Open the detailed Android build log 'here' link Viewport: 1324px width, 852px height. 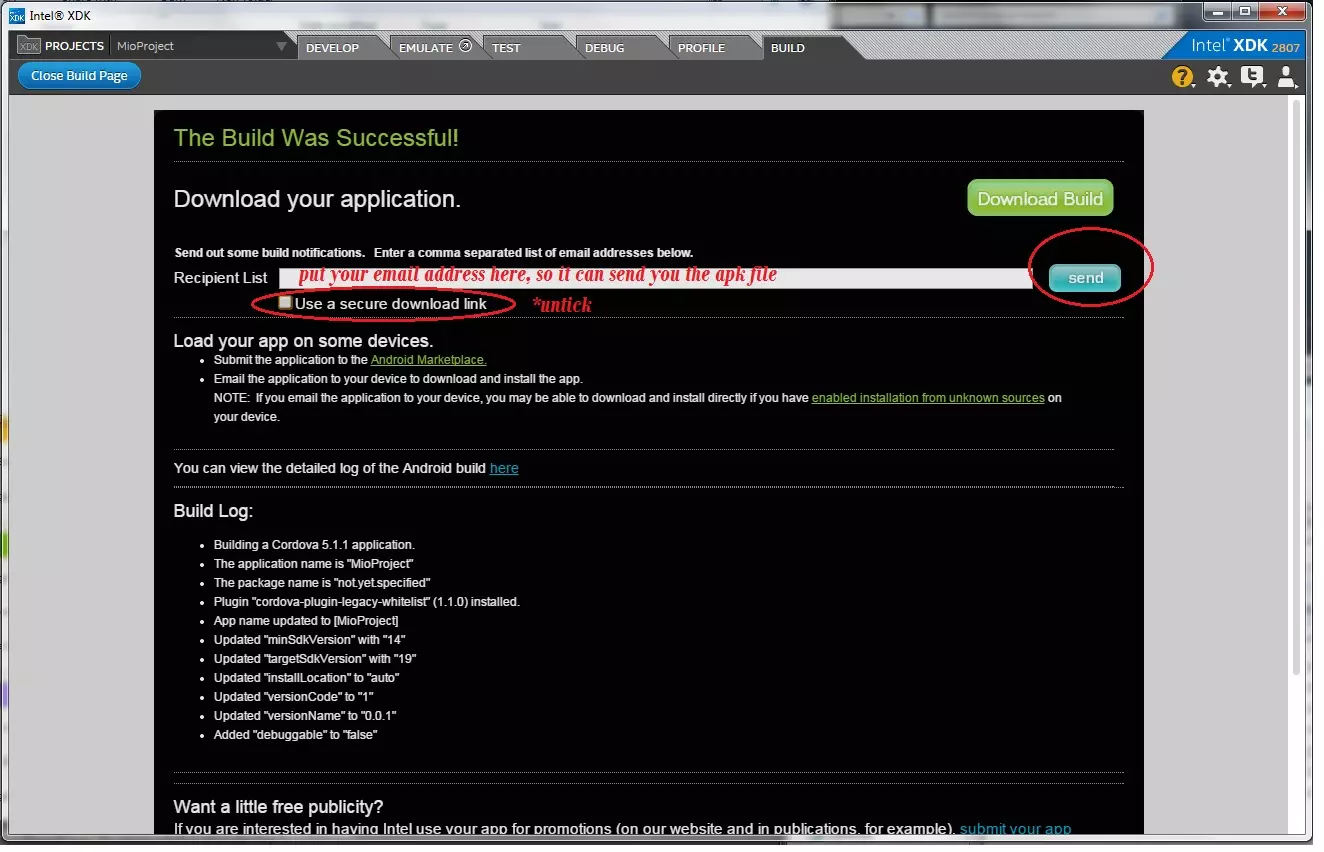(x=504, y=468)
